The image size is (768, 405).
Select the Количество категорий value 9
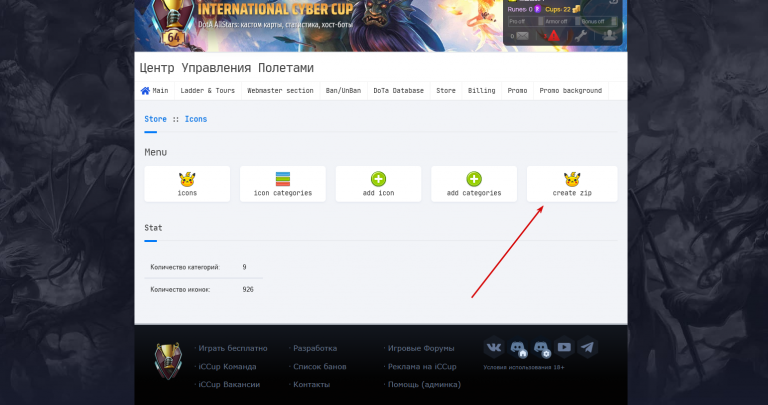244,267
